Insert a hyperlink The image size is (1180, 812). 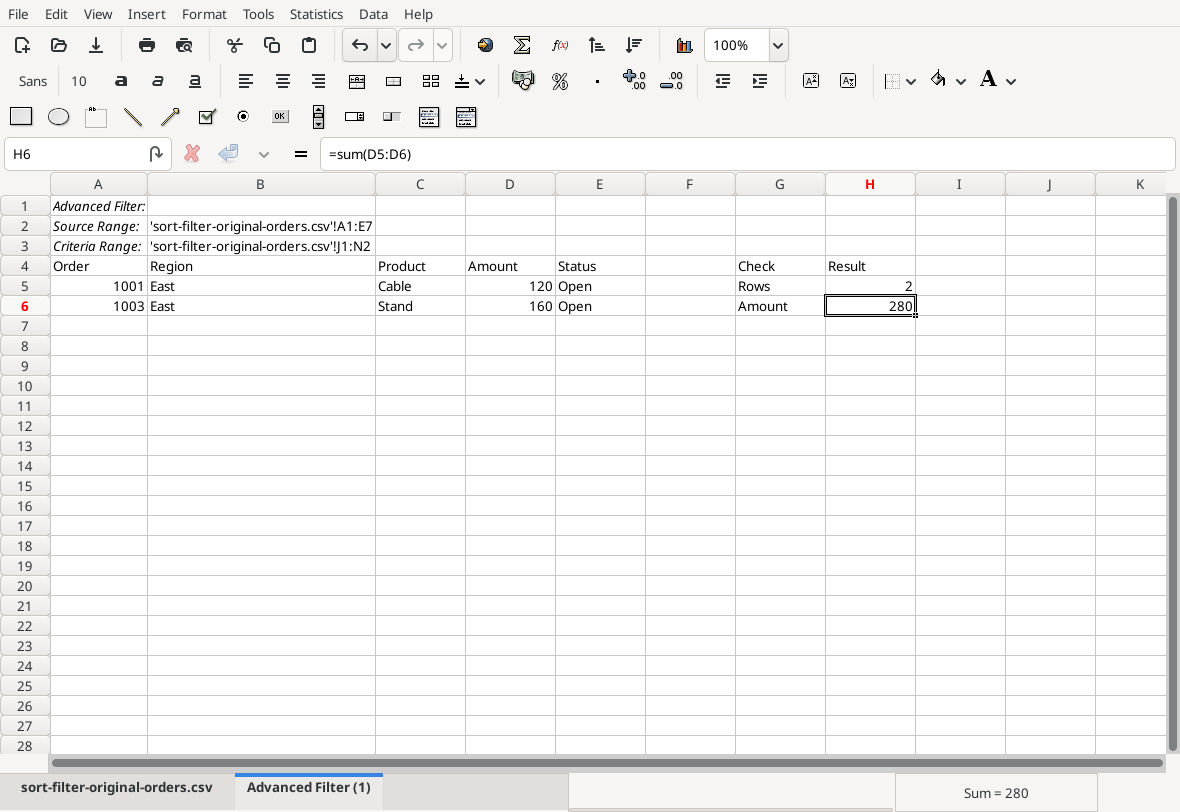coord(485,45)
